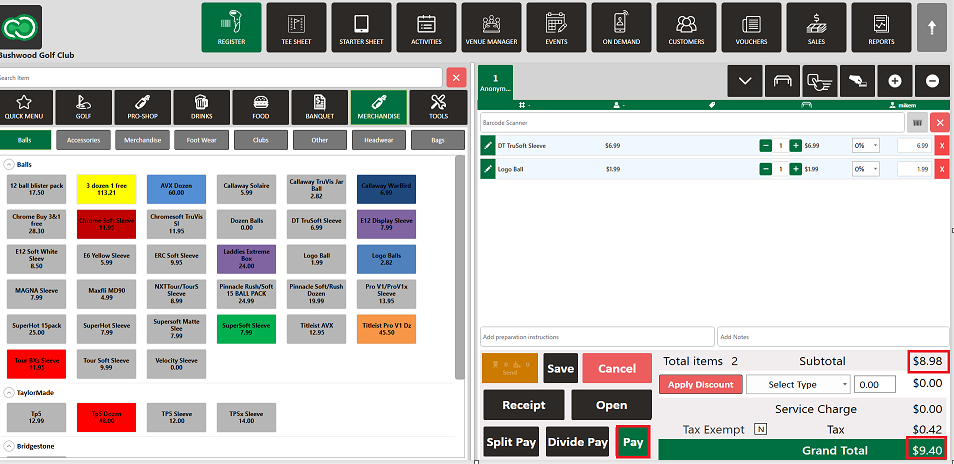The image size is (954, 464).
Task: Clear the item search with red X
Action: [x=456, y=77]
